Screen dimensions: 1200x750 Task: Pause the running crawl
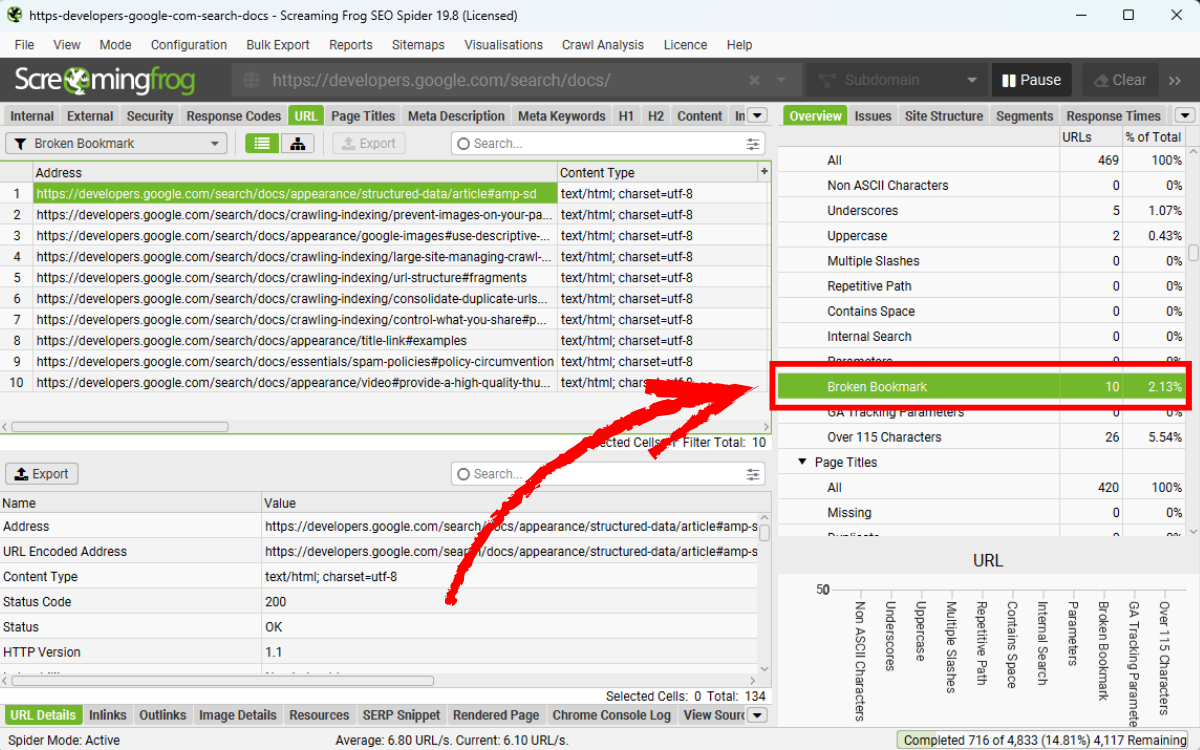coord(1030,80)
